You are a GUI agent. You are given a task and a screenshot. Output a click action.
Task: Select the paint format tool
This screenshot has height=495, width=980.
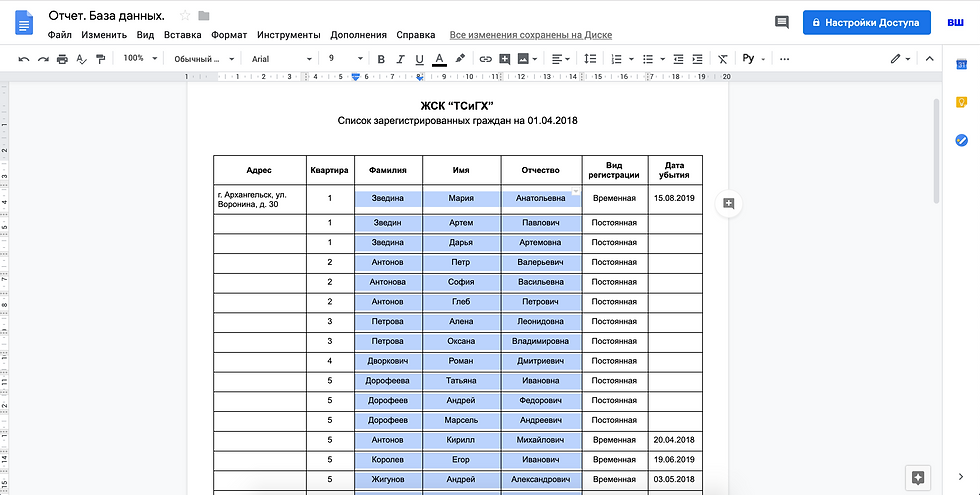[x=100, y=59]
